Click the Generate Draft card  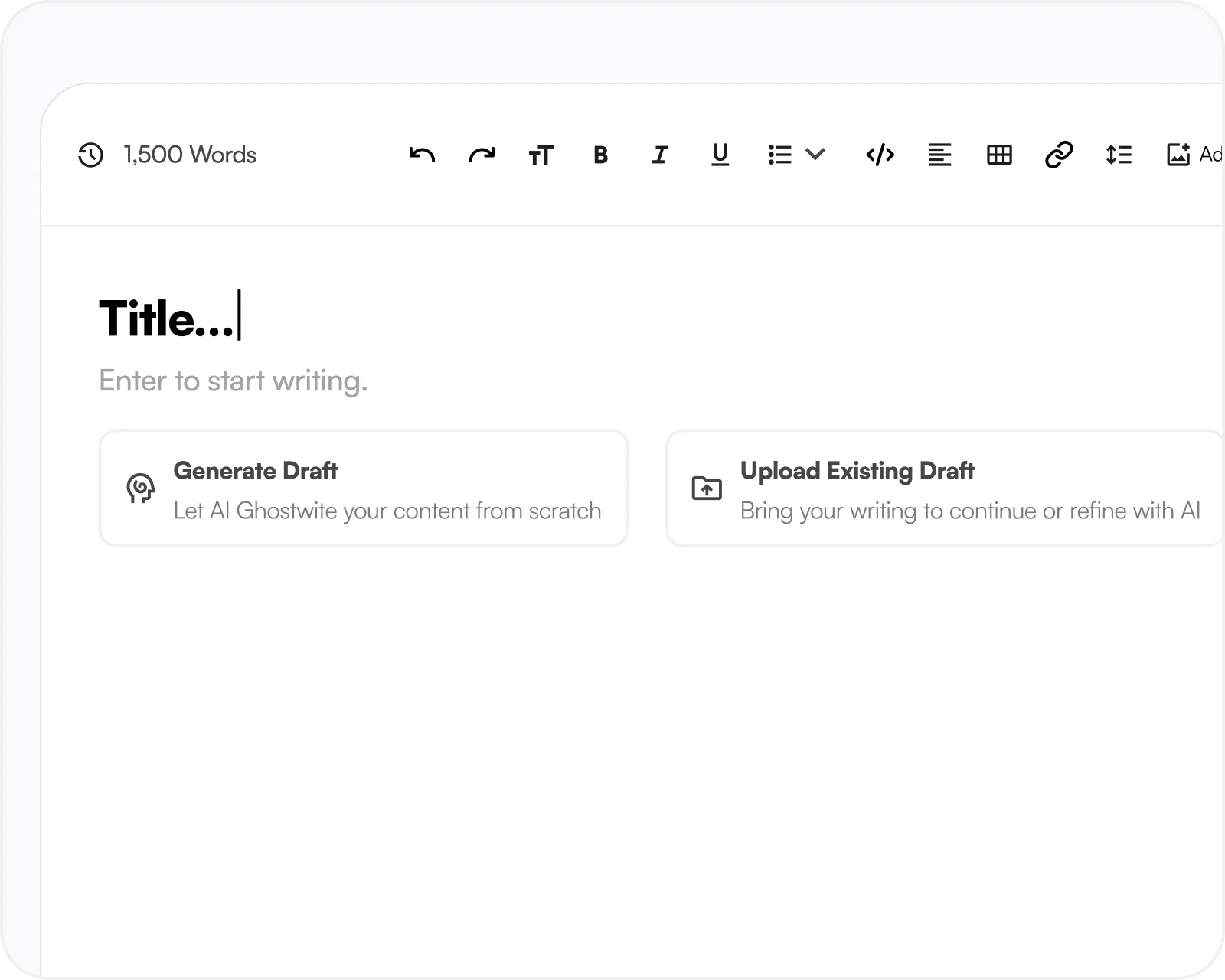(x=364, y=488)
